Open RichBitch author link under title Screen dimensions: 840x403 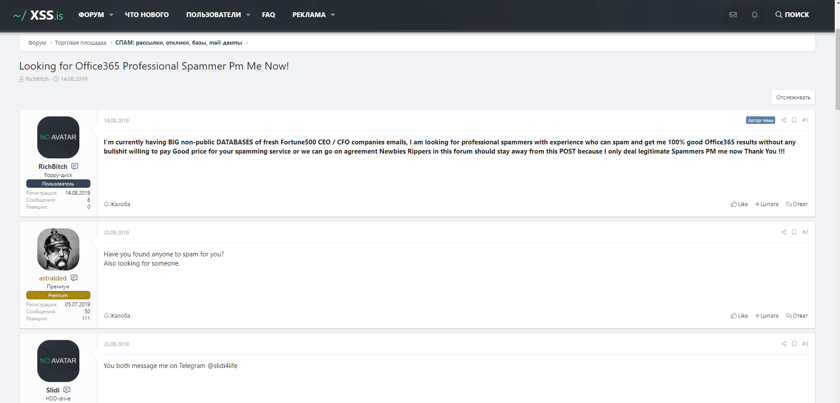(37, 79)
